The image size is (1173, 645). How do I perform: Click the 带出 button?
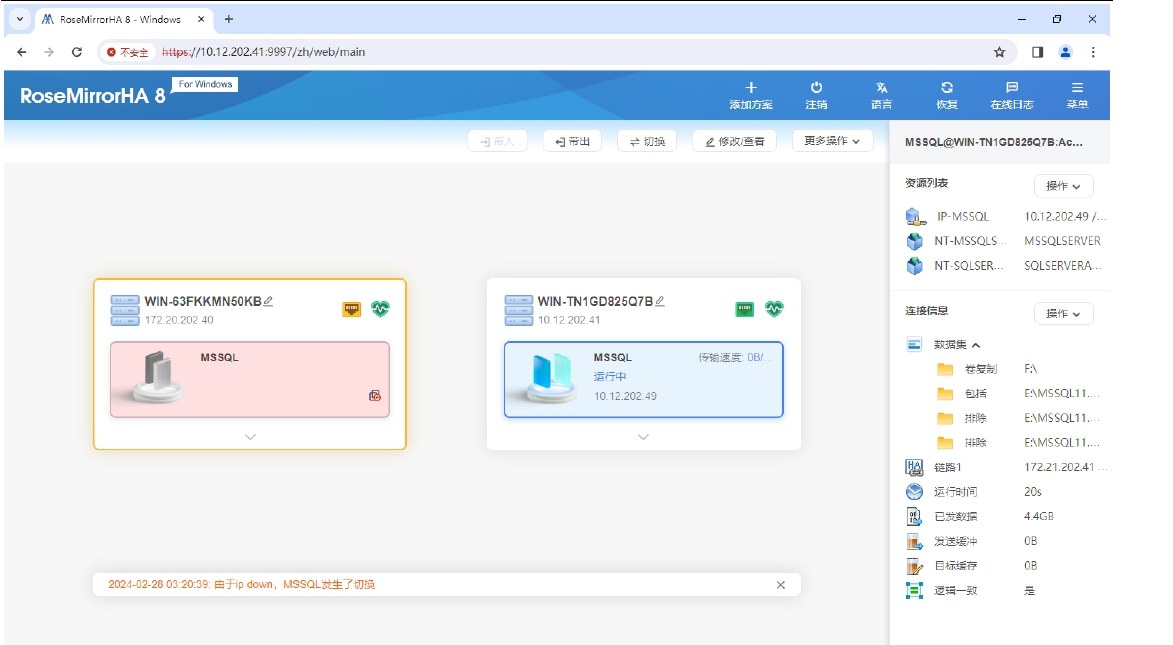coord(573,141)
